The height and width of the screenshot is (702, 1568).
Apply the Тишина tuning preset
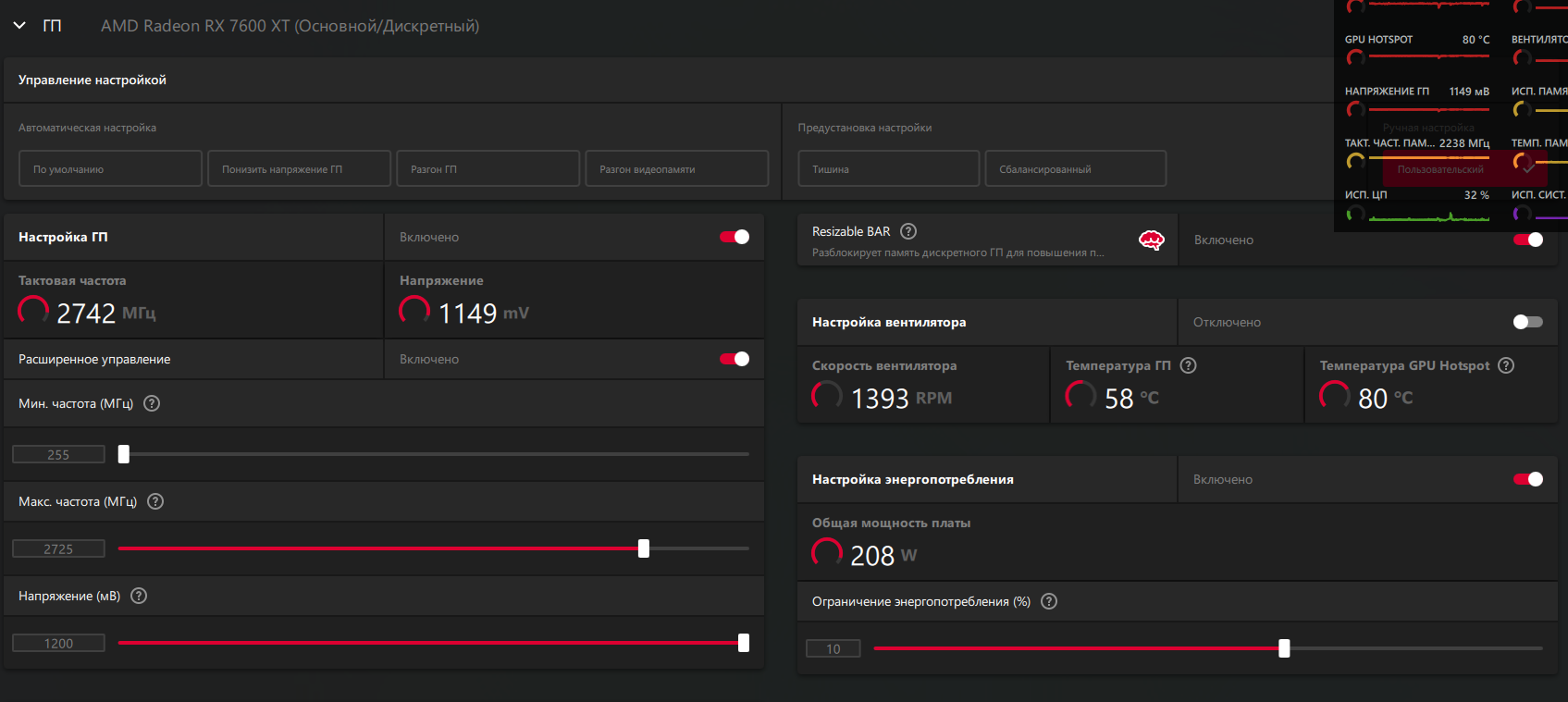click(889, 169)
